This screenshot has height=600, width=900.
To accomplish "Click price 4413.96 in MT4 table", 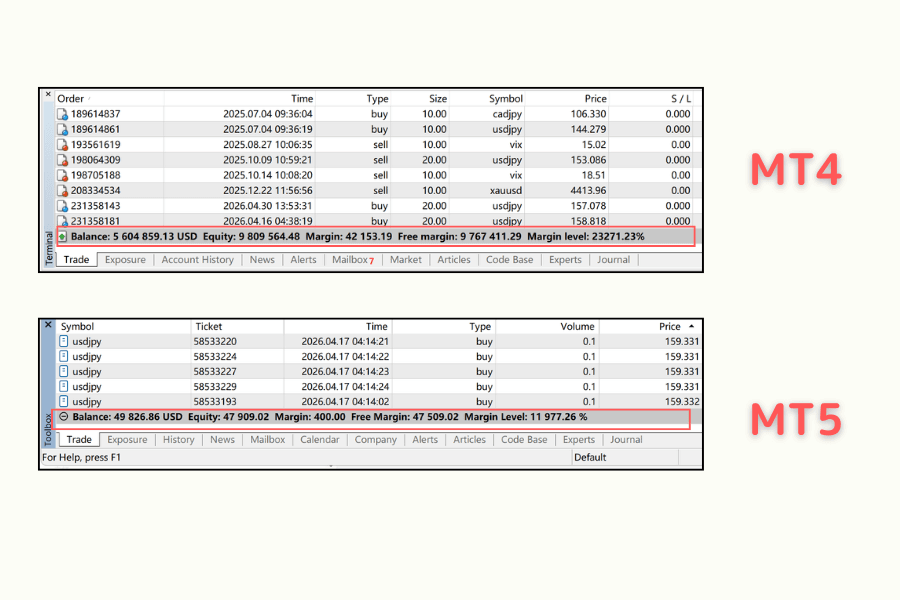I will click(588, 191).
